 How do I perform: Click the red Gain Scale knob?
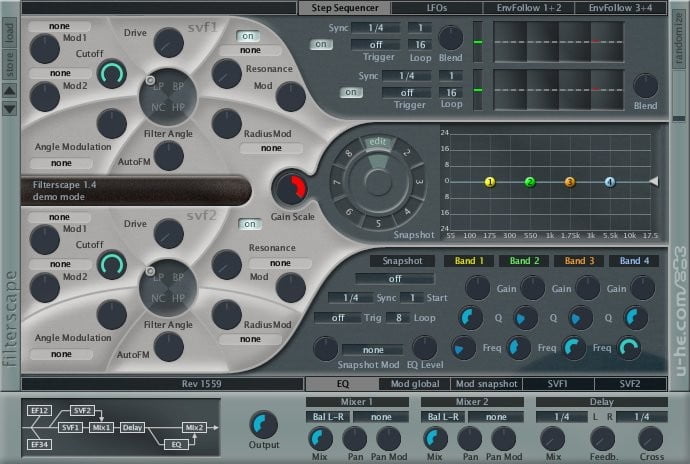[290, 188]
